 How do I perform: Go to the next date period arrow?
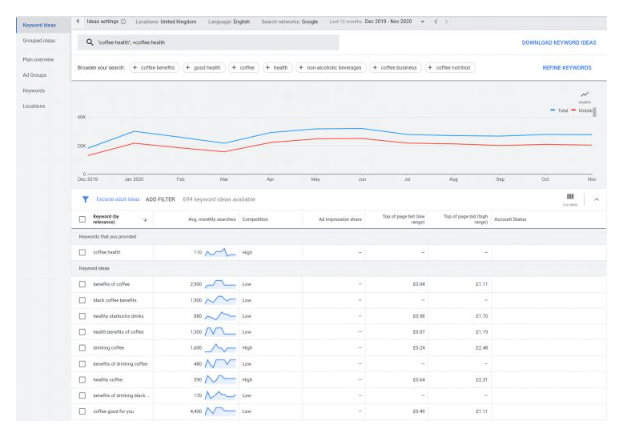[x=446, y=21]
